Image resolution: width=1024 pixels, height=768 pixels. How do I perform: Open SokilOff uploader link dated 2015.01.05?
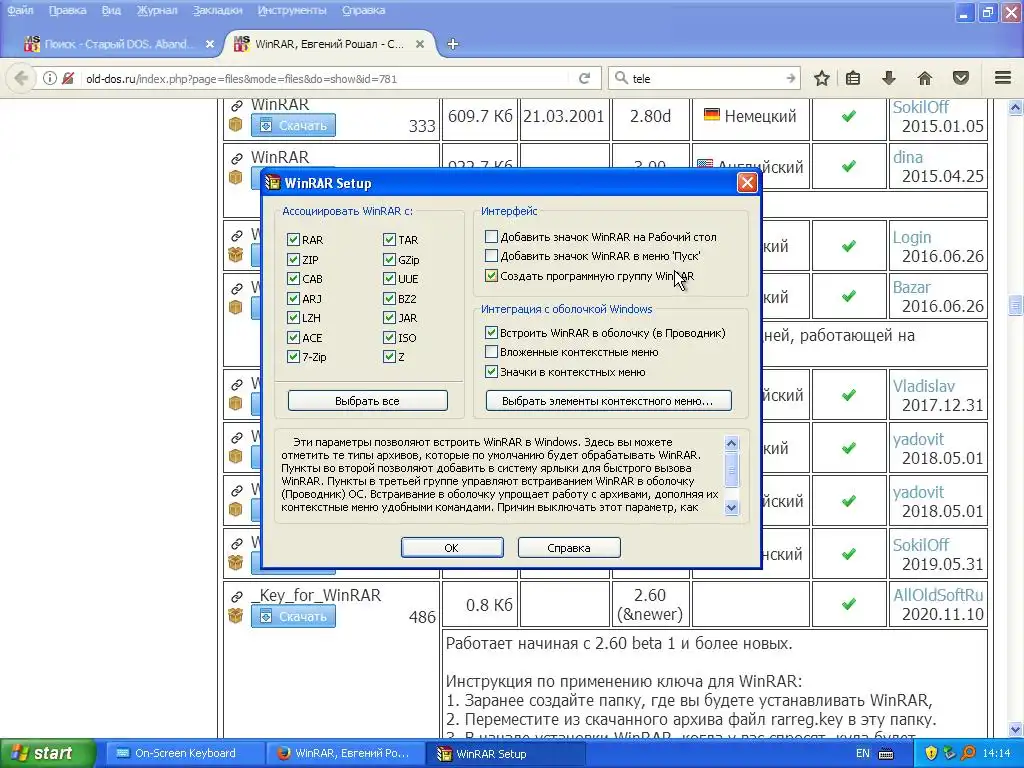[x=920, y=107]
